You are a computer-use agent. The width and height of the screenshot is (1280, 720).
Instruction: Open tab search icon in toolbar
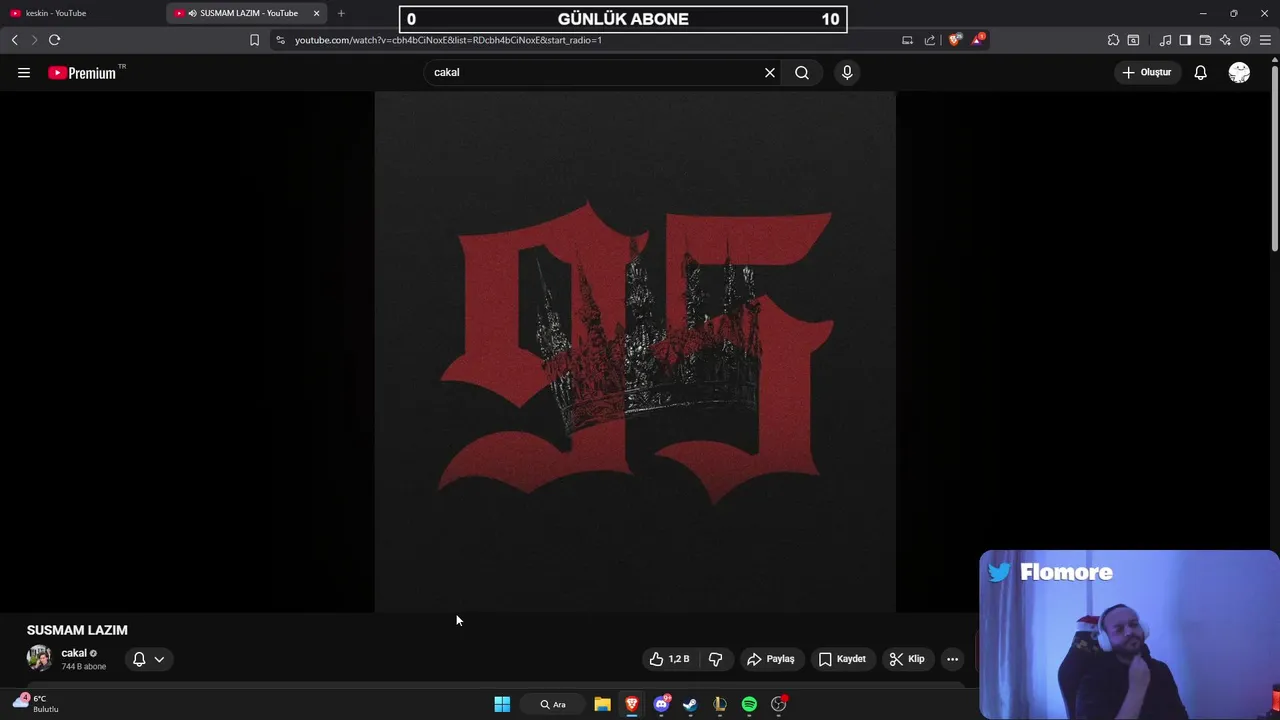click(x=1133, y=40)
